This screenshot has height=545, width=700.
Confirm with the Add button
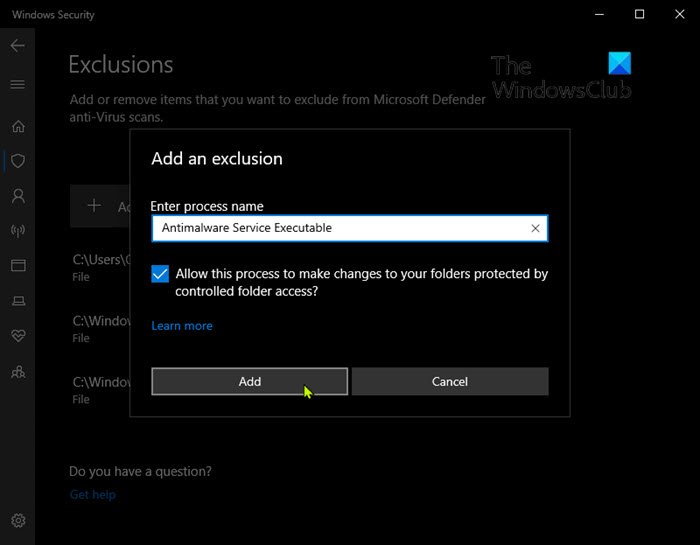250,381
